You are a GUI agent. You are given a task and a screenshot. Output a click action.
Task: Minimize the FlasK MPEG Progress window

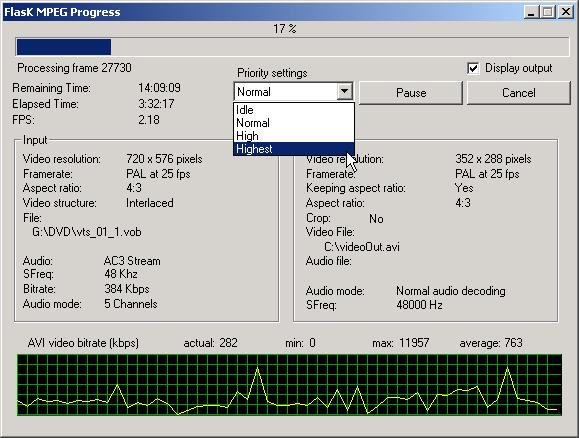pyautogui.click(x=531, y=12)
